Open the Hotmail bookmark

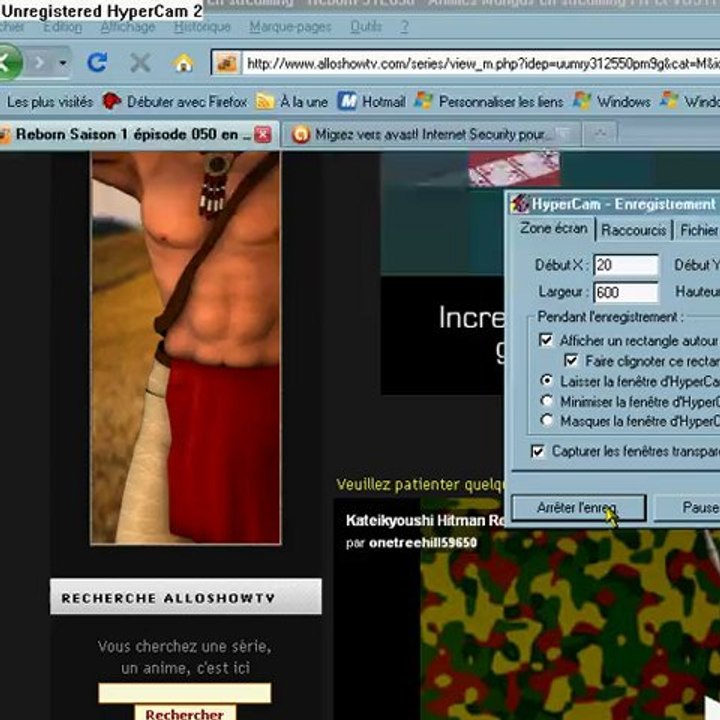point(371,101)
